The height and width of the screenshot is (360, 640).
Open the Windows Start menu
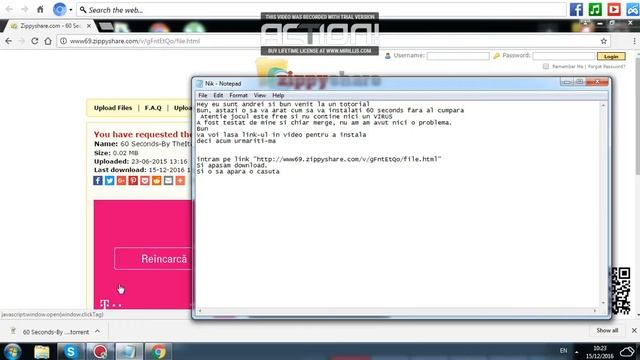(x=13, y=351)
